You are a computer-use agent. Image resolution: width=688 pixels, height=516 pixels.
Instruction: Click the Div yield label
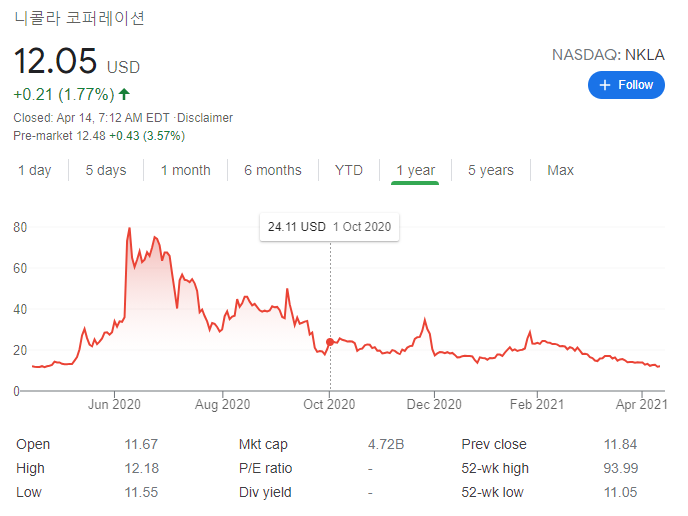265,492
